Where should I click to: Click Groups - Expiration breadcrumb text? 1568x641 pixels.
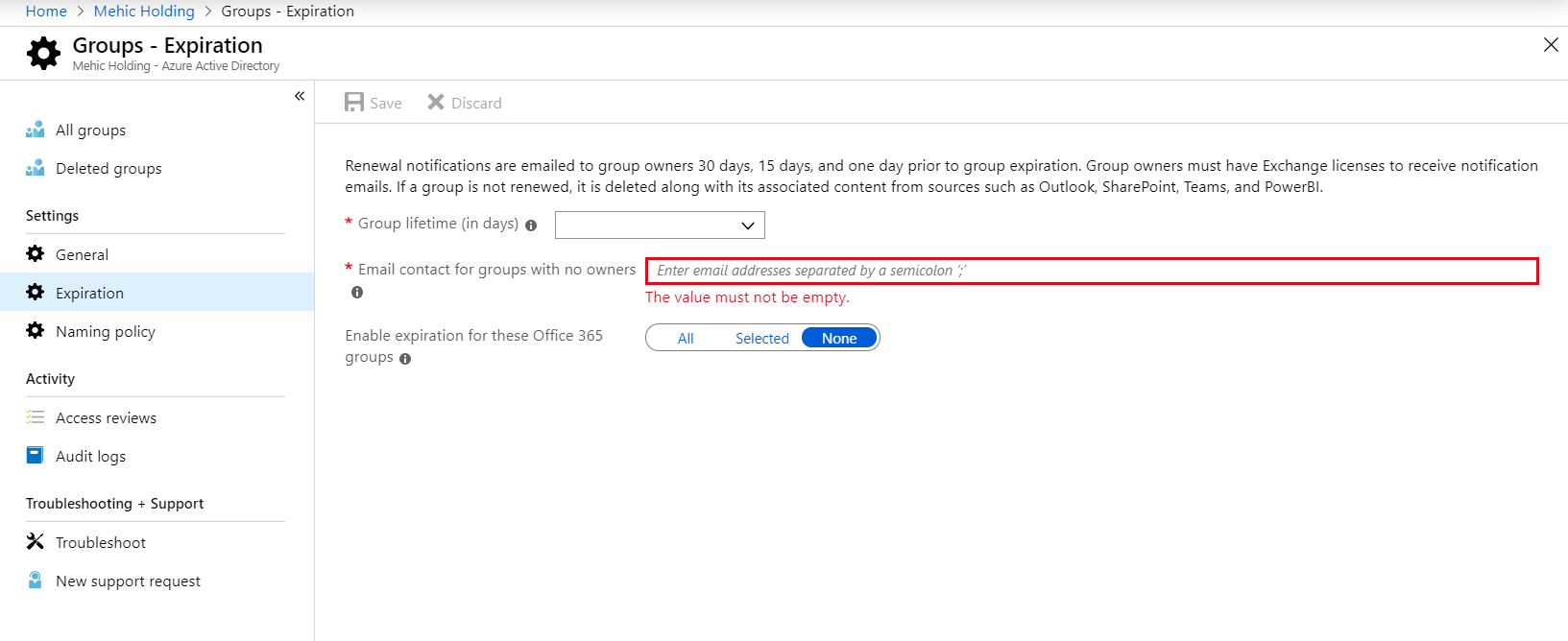(288, 12)
